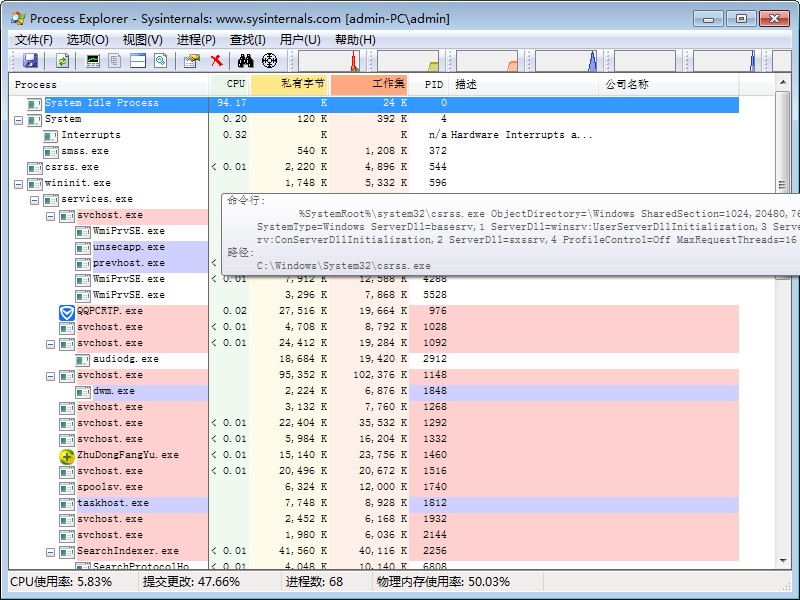Toggle the DLL view on the toolbar

(161, 61)
